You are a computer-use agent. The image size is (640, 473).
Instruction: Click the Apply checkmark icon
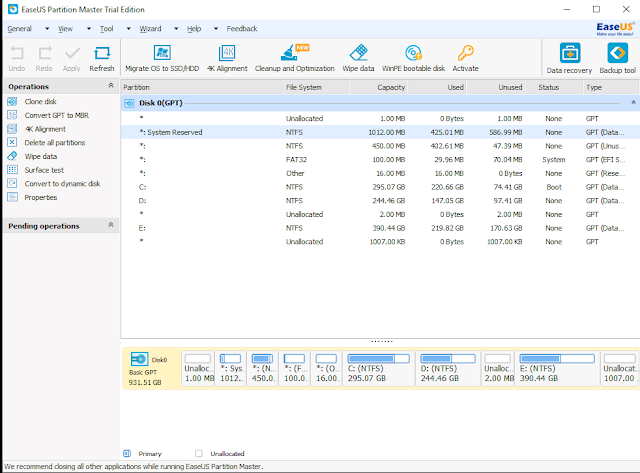coord(72,53)
